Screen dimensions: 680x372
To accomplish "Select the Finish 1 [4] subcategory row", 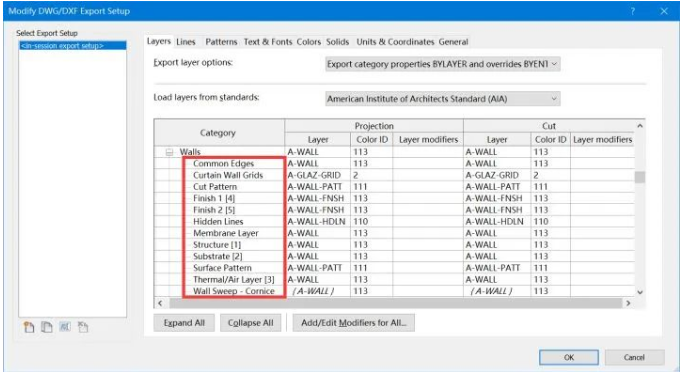I will [394, 198].
